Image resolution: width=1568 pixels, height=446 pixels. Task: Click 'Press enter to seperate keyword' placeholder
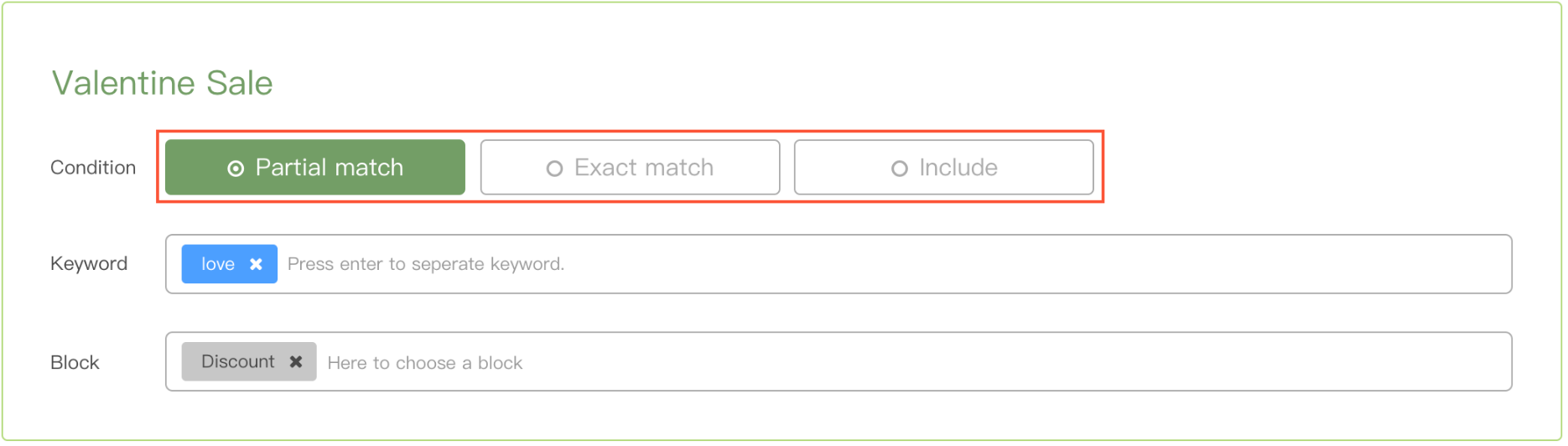point(426,264)
